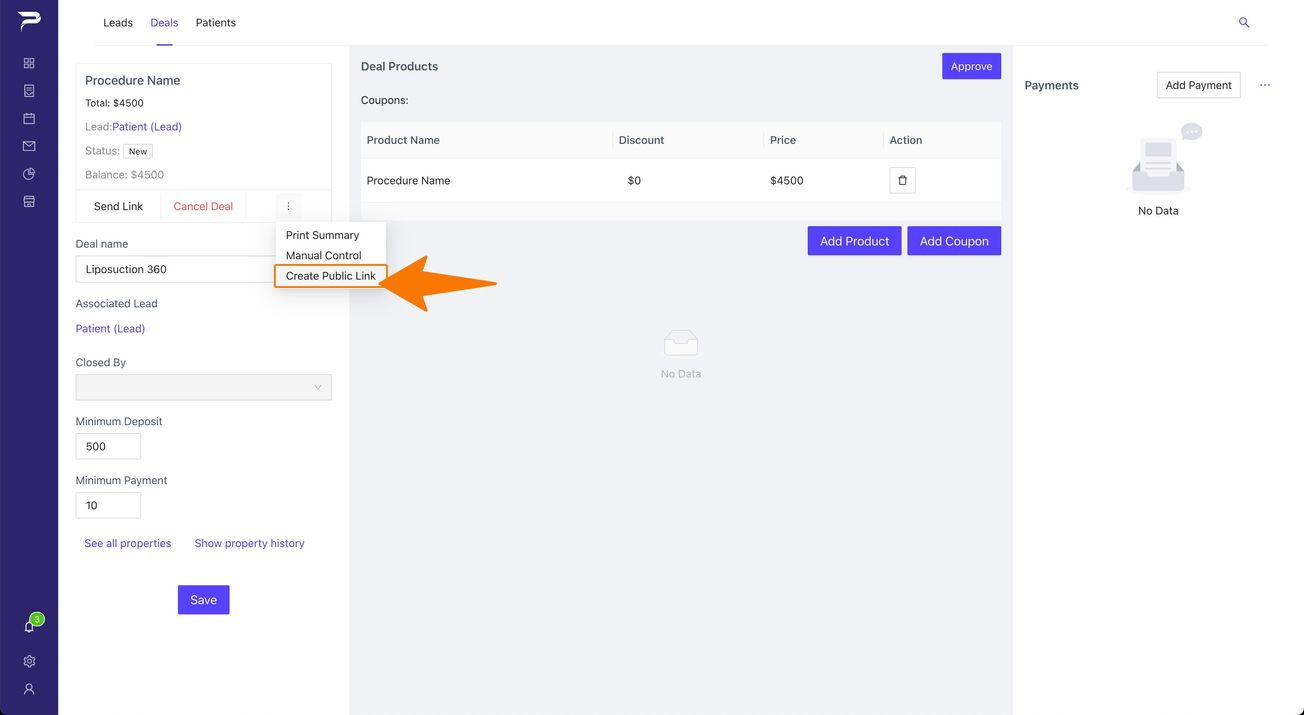This screenshot has width=1304, height=715.
Task: Delete Procedure Name product with trash icon
Action: click(x=902, y=180)
